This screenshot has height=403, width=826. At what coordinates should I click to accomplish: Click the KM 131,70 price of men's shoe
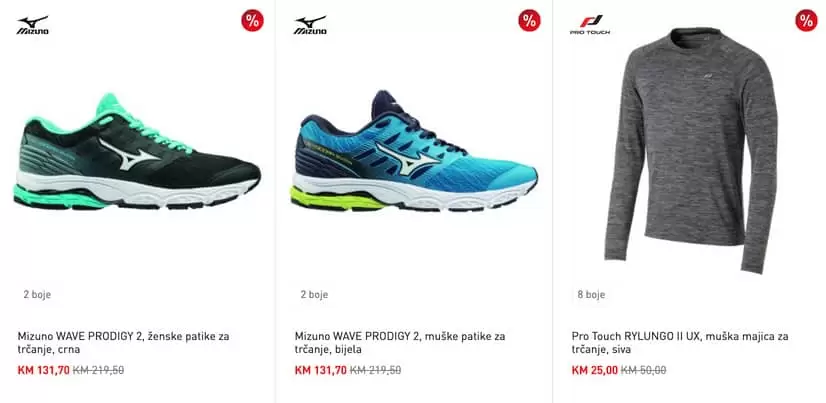click(321, 370)
